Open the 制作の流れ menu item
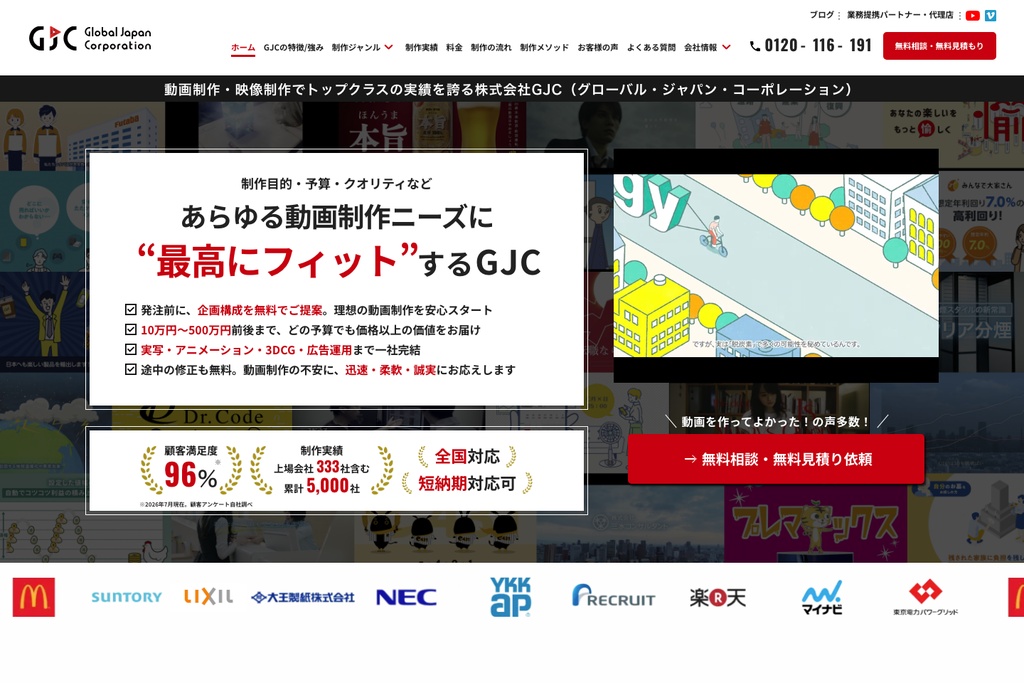This screenshot has height=683, width=1024. click(x=491, y=47)
